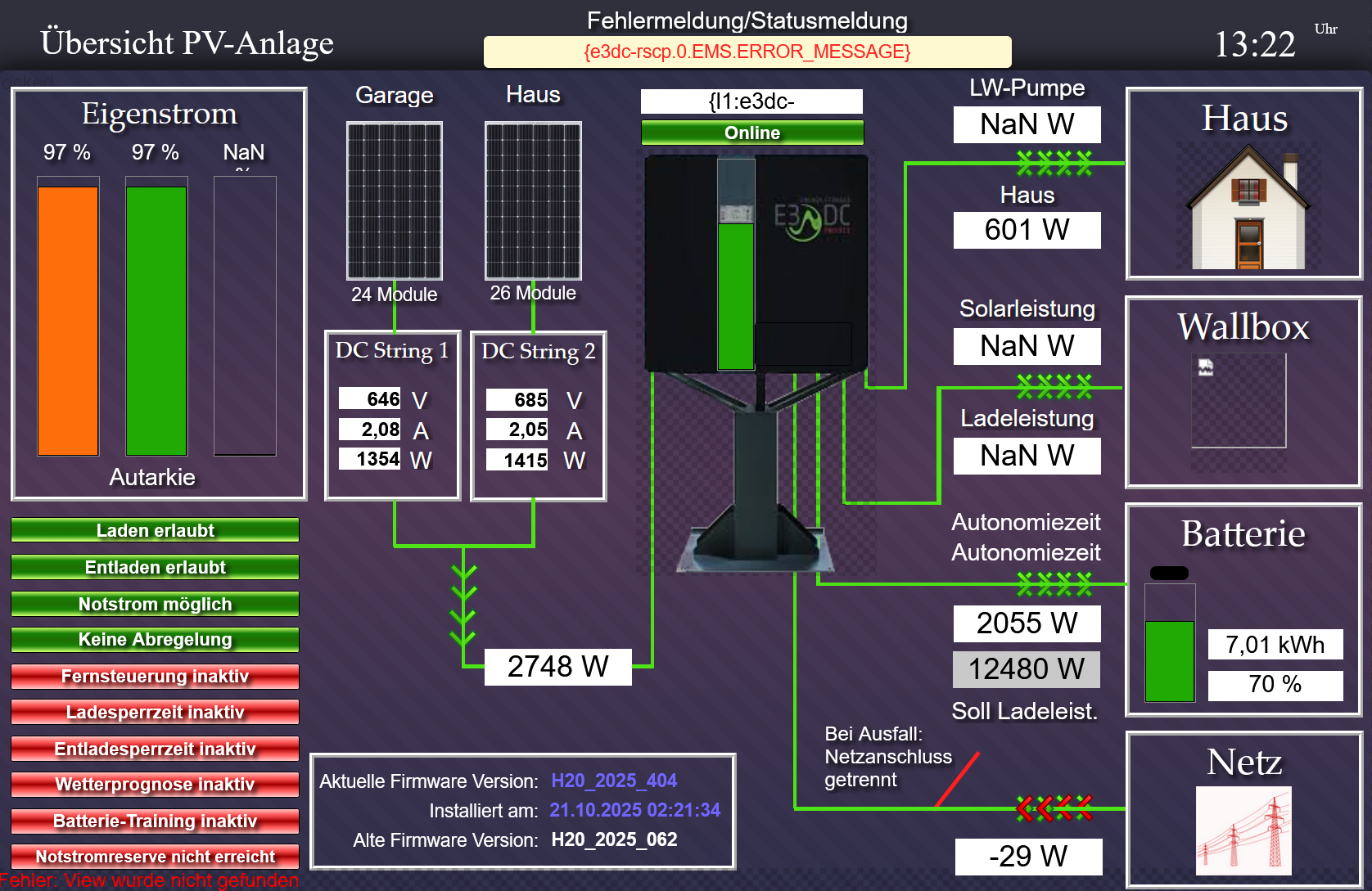
Task: Click the Notstrom möglich indicator
Action: tap(155, 604)
